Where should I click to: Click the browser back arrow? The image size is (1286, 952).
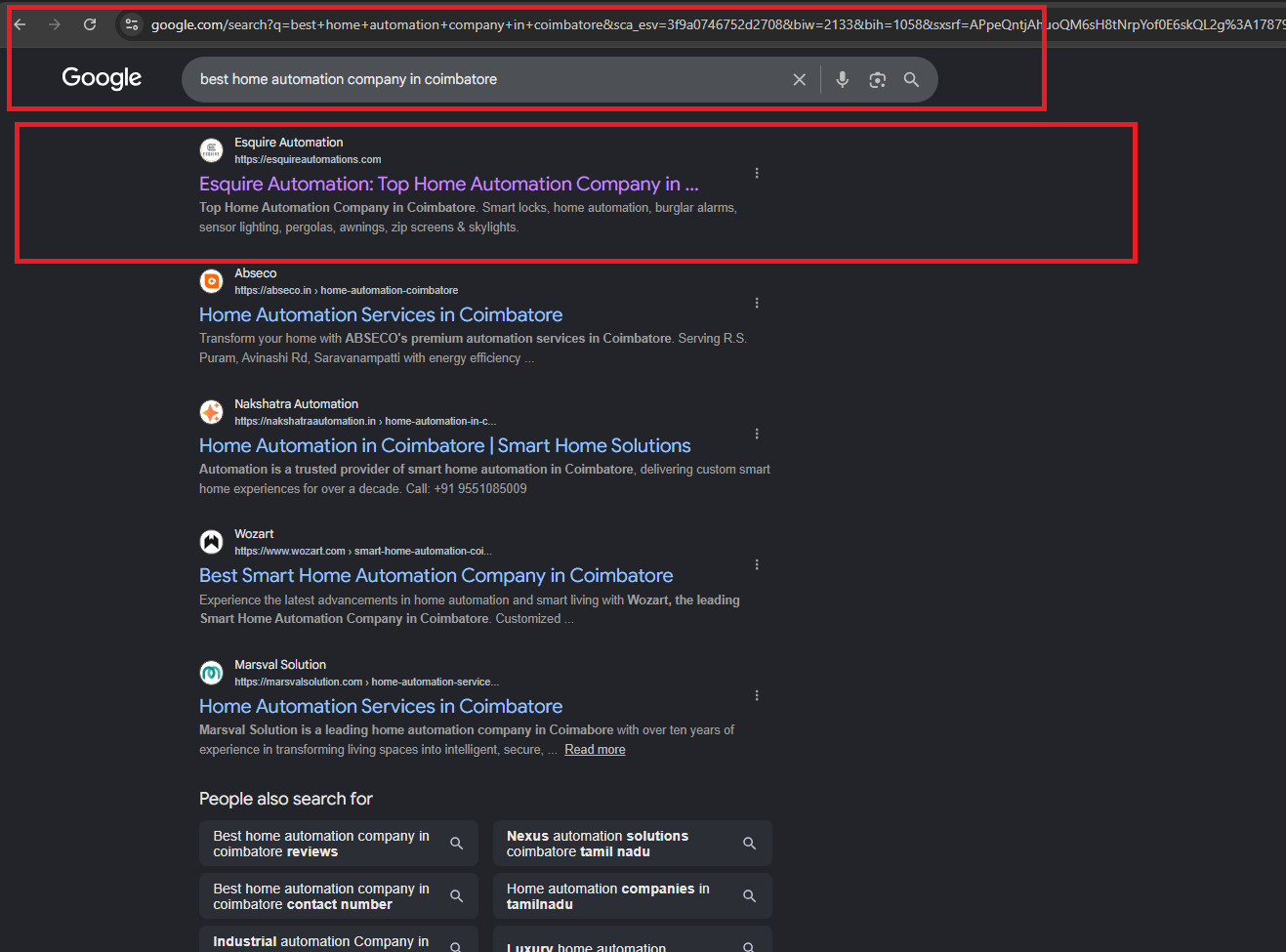click(20, 24)
